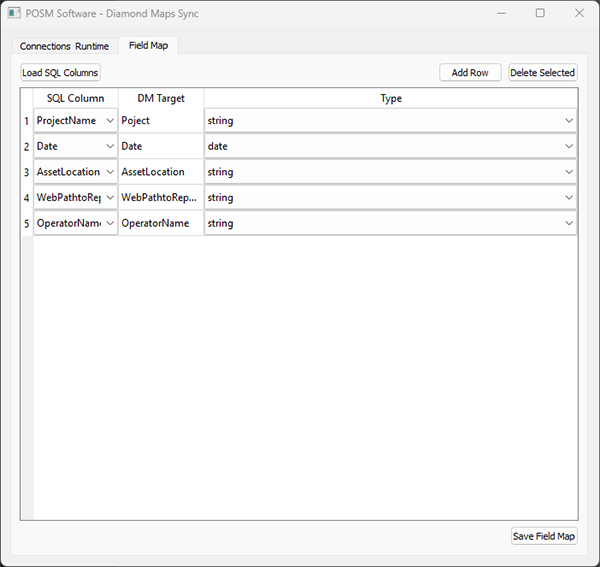
Task: Click the Load SQL Columns button
Action: pos(61,73)
